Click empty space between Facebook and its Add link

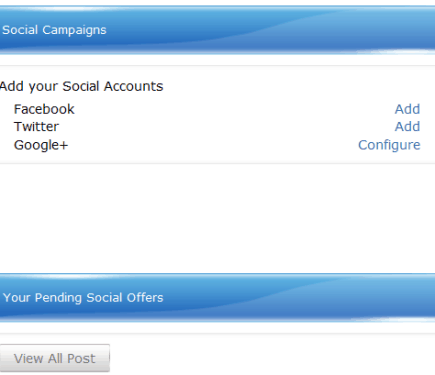[x=233, y=109]
